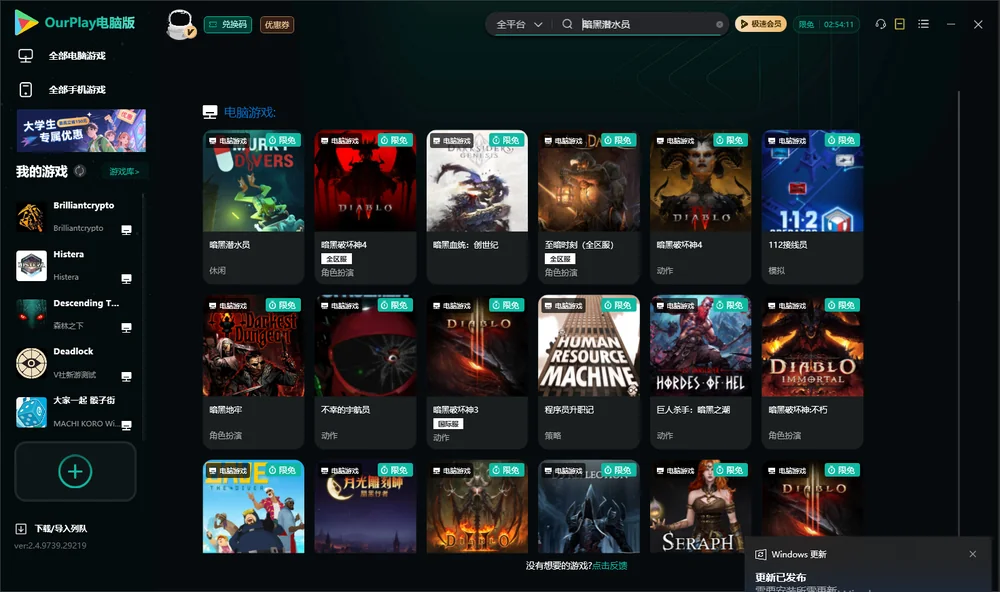Open the 暗黑血统：创世纪 game card

pyautogui.click(x=477, y=207)
